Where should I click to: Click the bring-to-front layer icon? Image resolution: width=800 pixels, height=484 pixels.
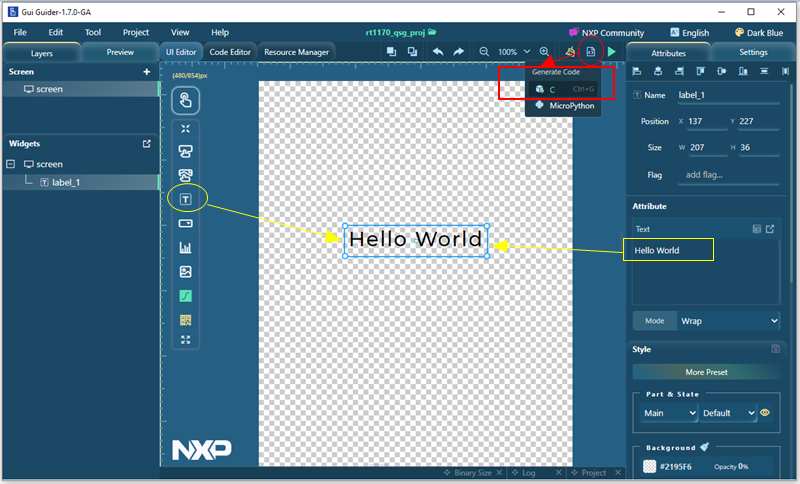click(x=391, y=52)
